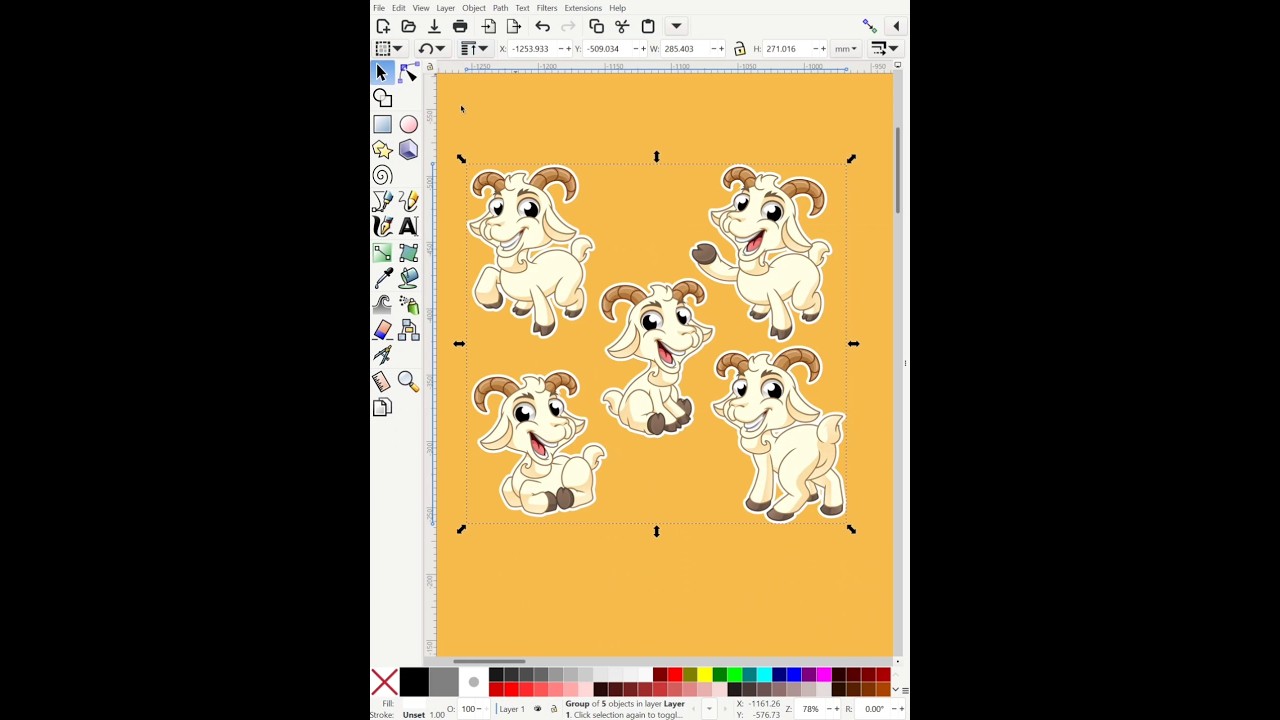
Task: Select the Tweak tool
Action: [382, 304]
